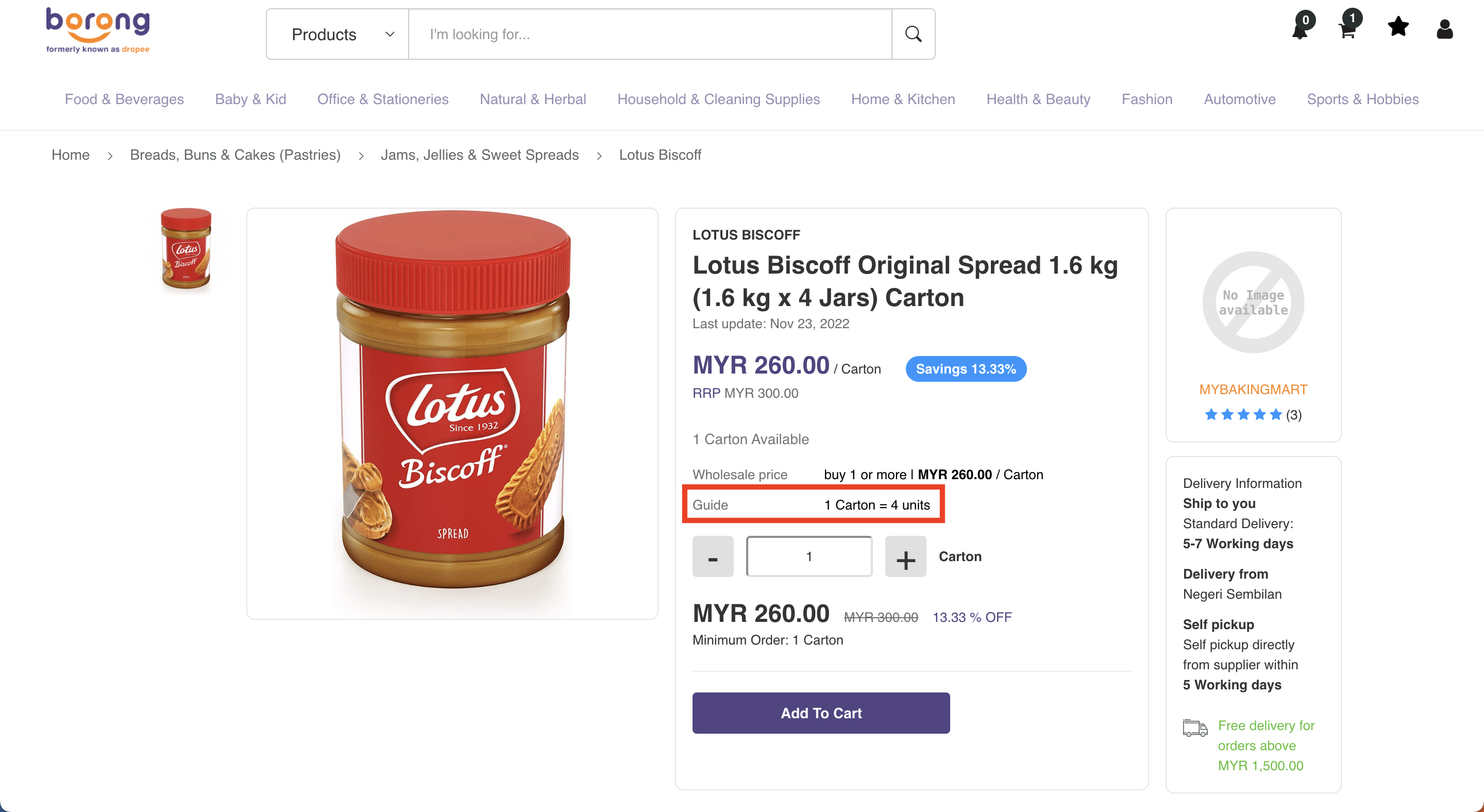The height and width of the screenshot is (812, 1484).
Task: Open the user account icon
Action: coord(1444,29)
